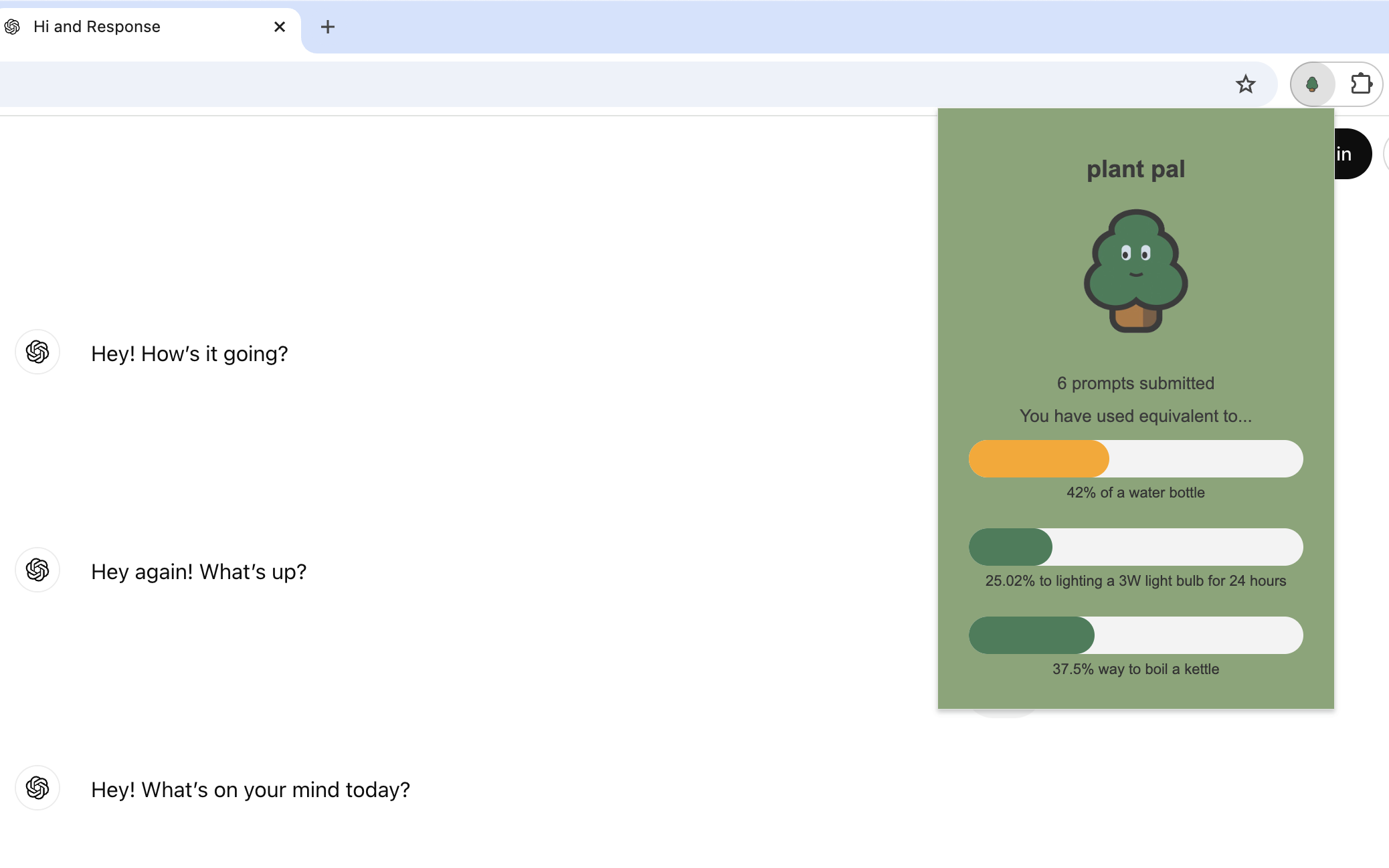This screenshot has width=1389, height=868.
Task: Click the orange water bottle progress bar
Action: point(1135,459)
